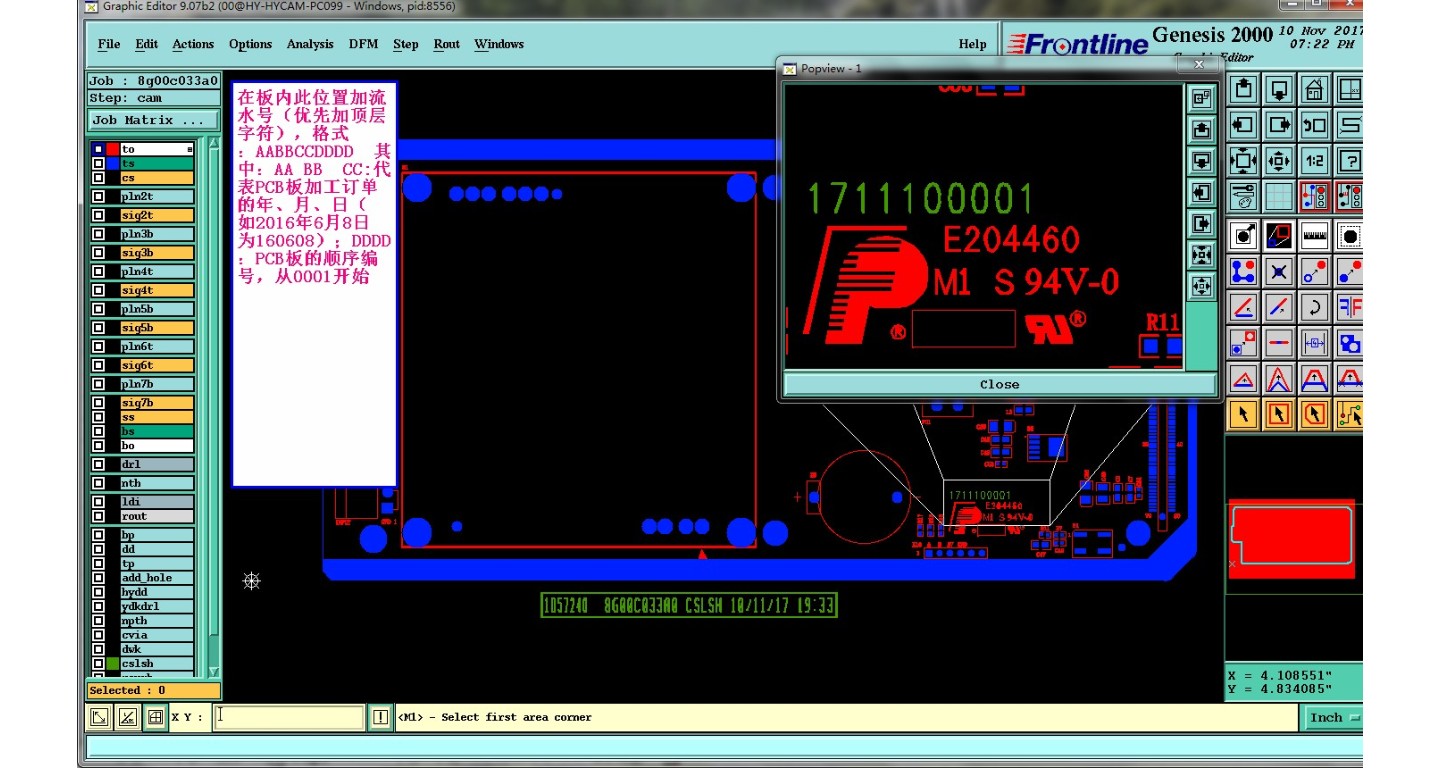The height and width of the screenshot is (768, 1440).
Task: Click layer list scroll up arrow
Action: tap(213, 145)
